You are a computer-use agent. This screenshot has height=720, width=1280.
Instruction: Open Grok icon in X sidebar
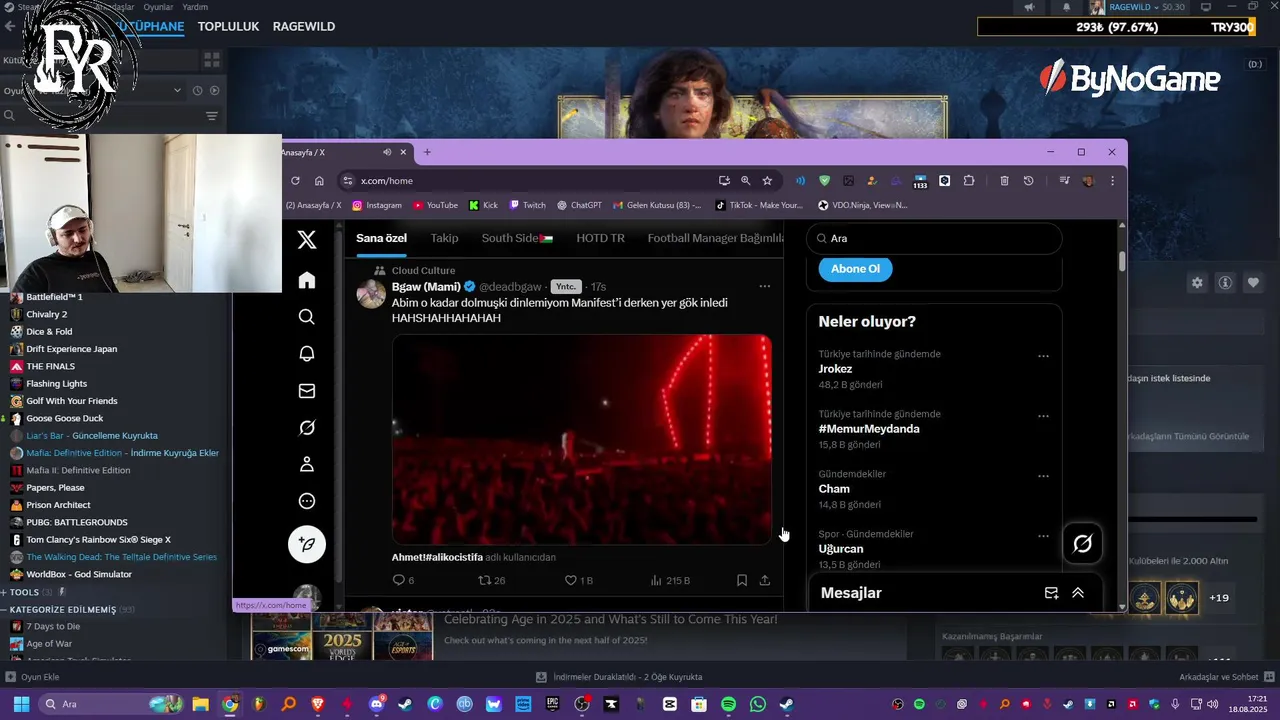pos(307,428)
